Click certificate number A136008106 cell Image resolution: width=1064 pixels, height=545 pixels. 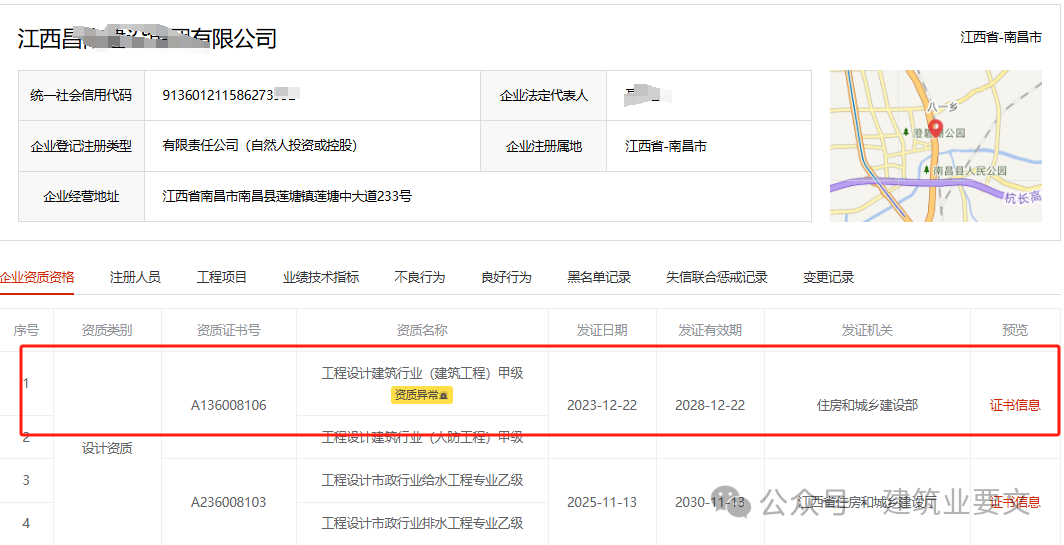[x=229, y=405]
